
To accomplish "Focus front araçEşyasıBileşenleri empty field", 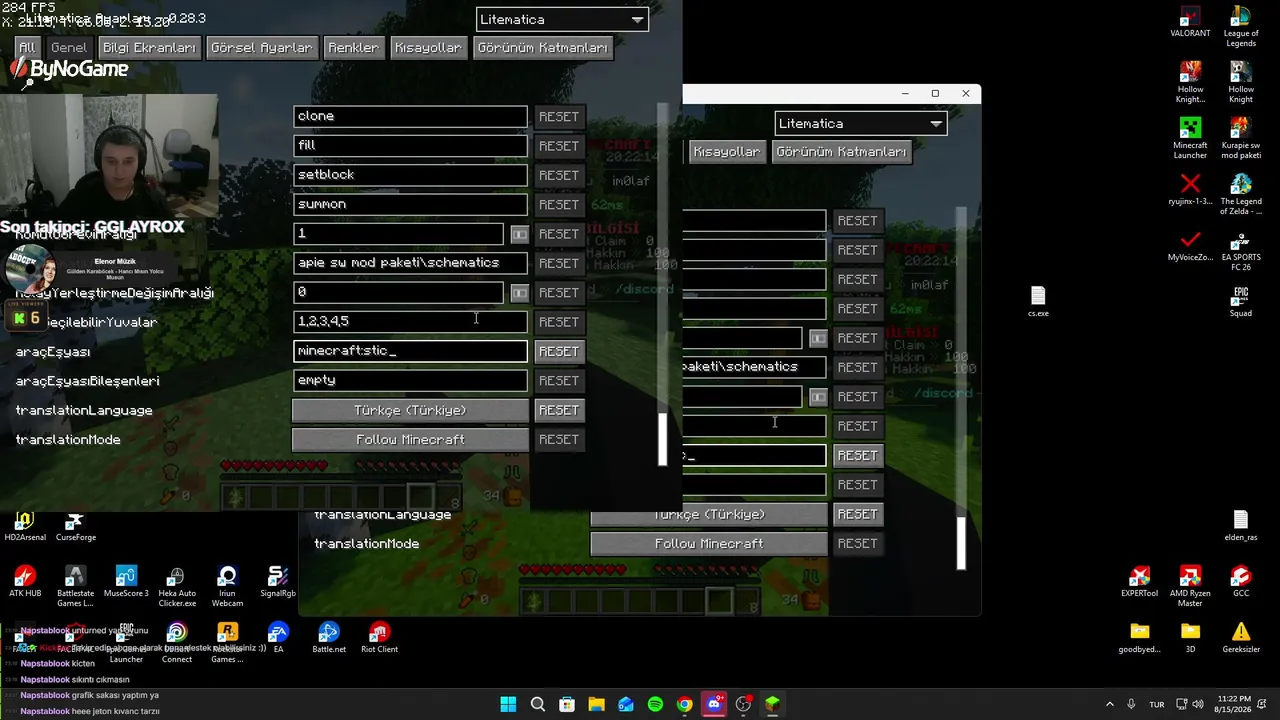I will 410,381.
